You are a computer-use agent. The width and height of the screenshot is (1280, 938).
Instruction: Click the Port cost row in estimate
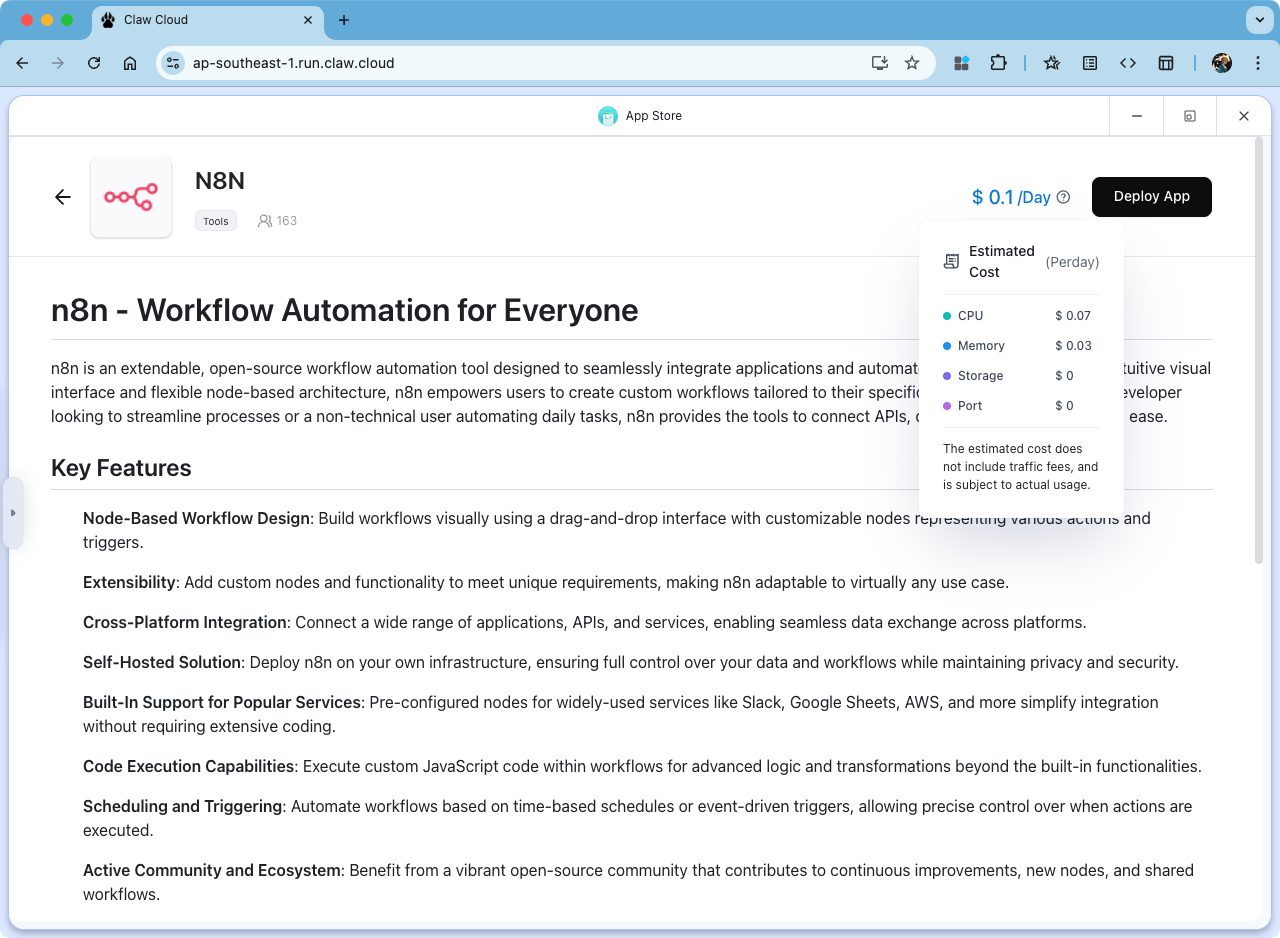pyautogui.click(x=1021, y=406)
